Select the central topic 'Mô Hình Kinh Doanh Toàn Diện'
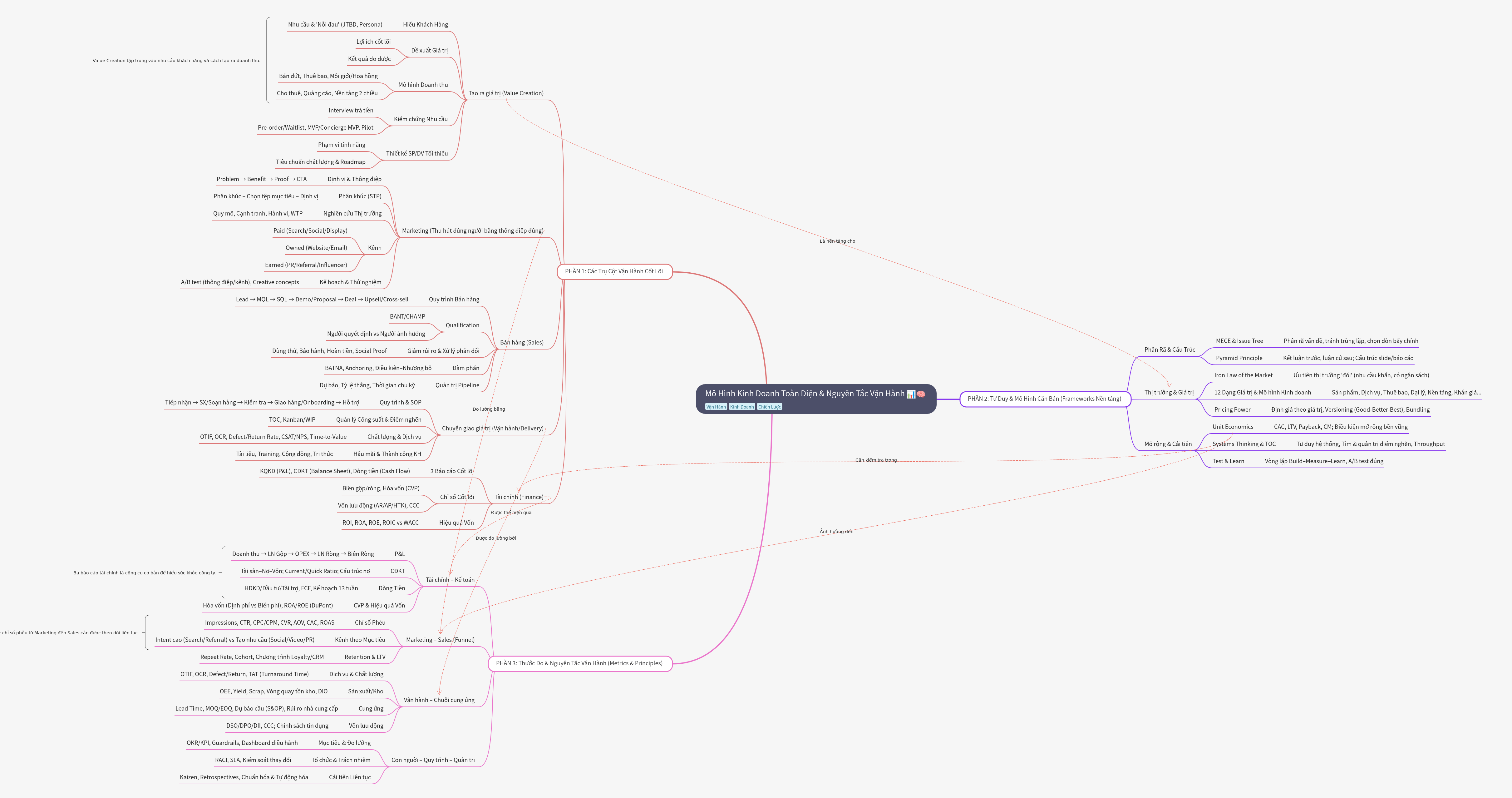The image size is (1512, 798). 804,394
